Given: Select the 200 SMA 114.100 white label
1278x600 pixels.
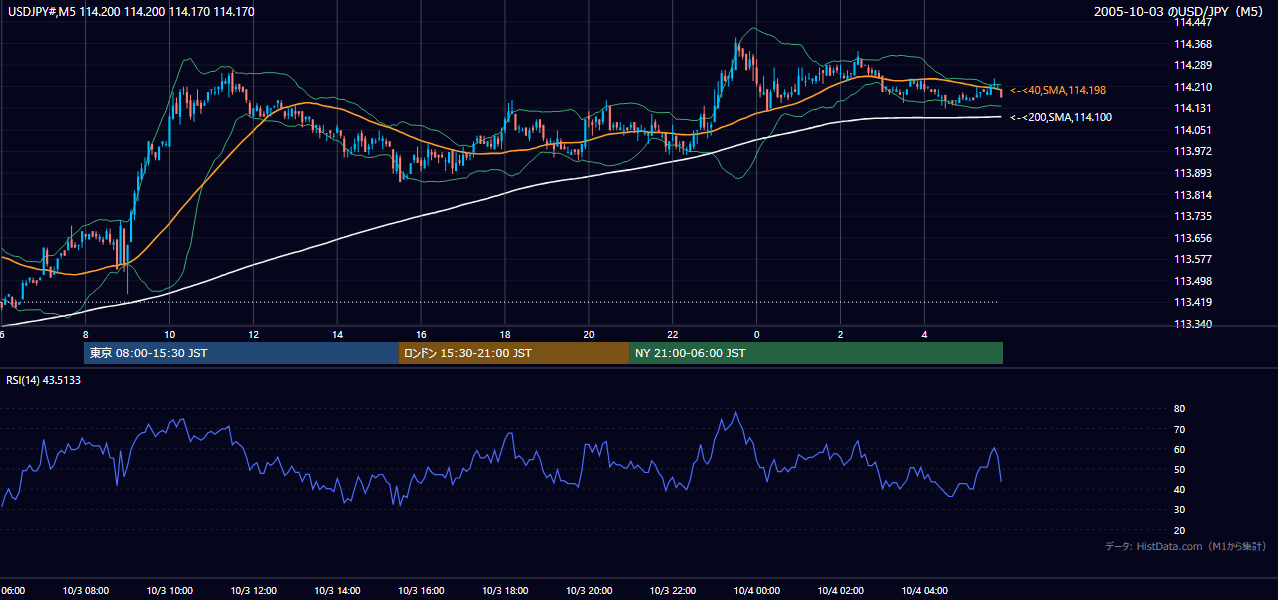Looking at the screenshot, I should [1061, 117].
